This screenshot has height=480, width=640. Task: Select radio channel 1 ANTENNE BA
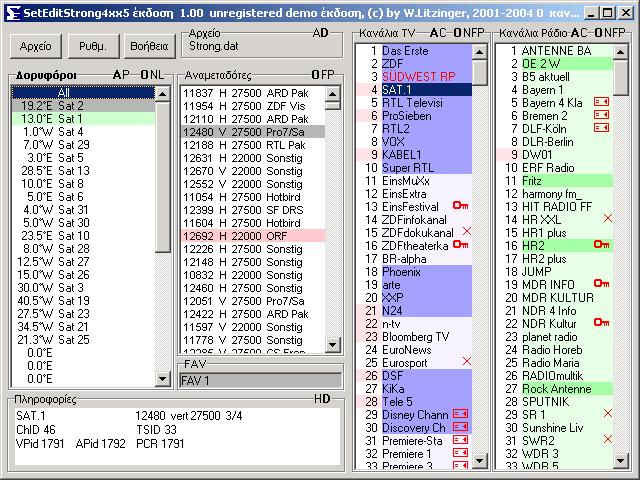tap(555, 51)
